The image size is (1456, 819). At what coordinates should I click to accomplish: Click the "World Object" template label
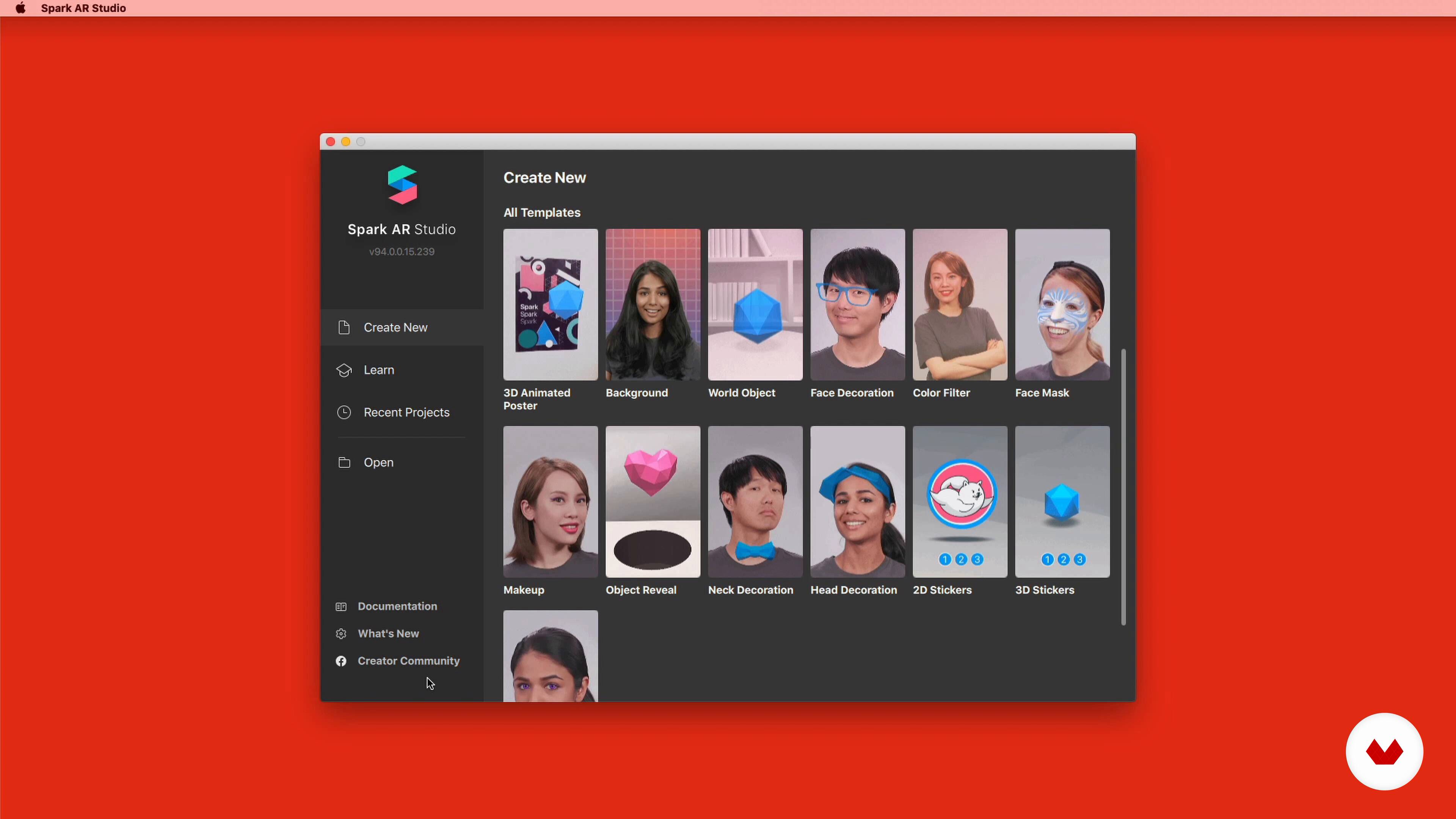742,393
